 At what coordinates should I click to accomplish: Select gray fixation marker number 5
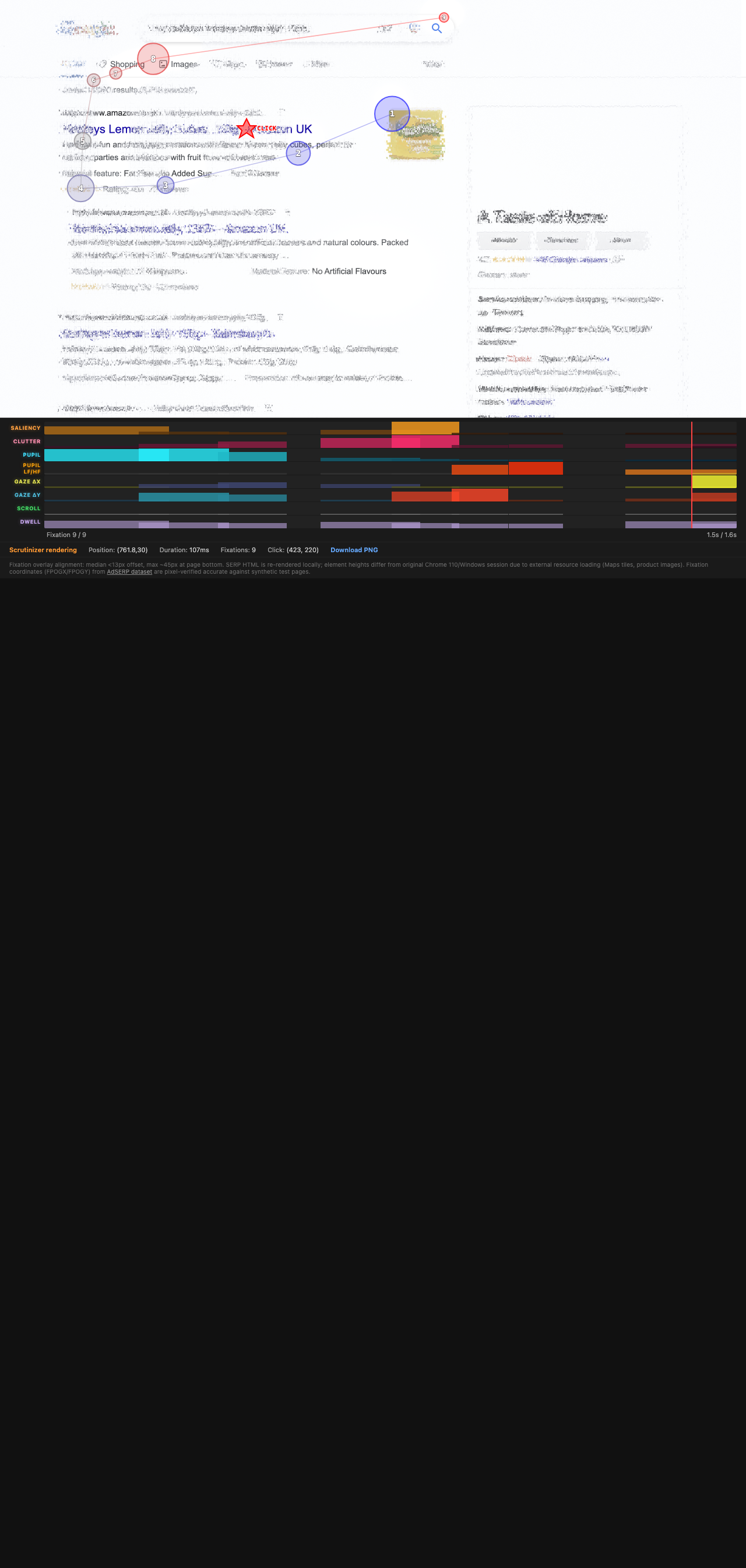coord(82,141)
